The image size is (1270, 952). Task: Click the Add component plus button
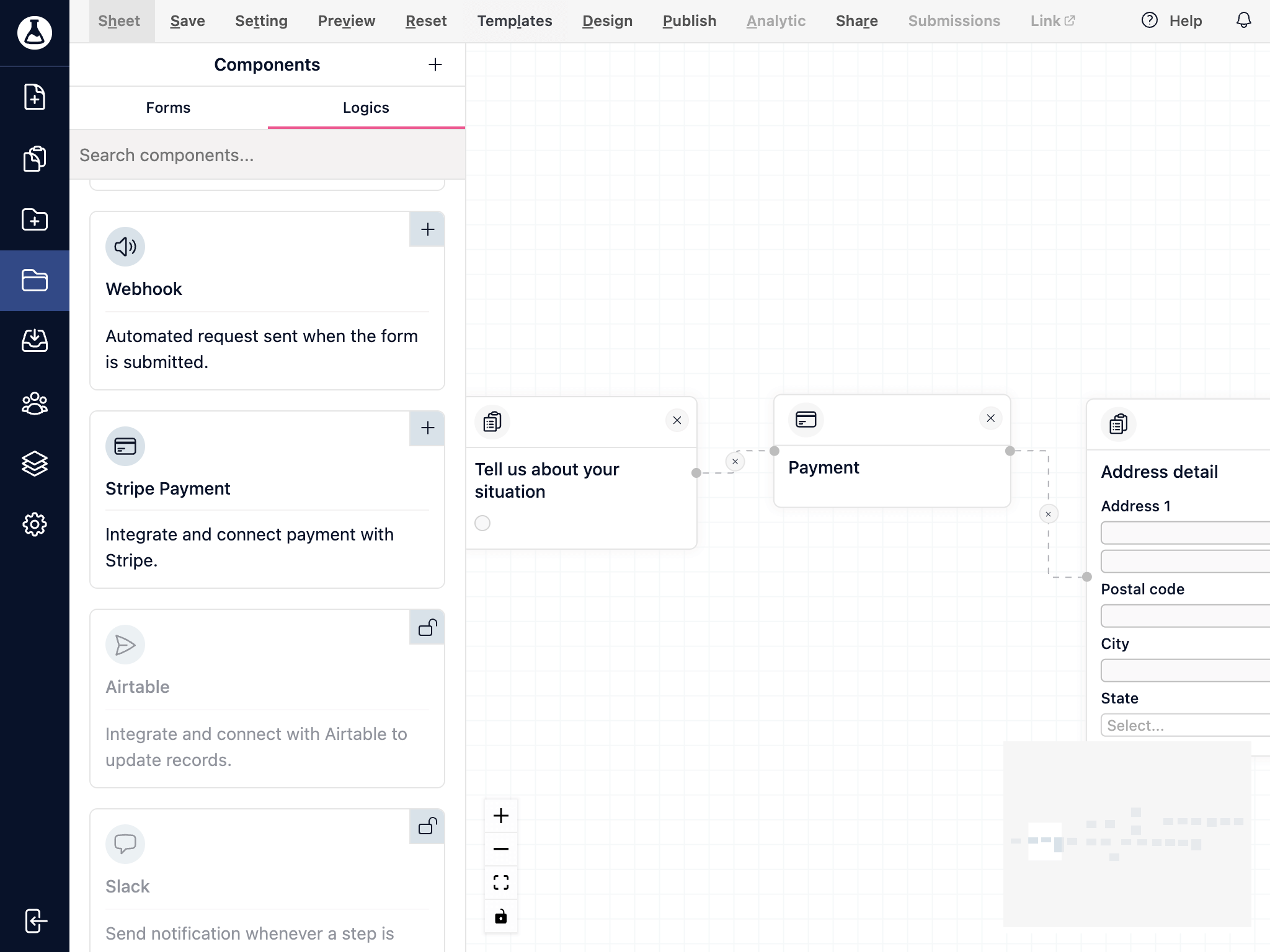pyautogui.click(x=436, y=64)
